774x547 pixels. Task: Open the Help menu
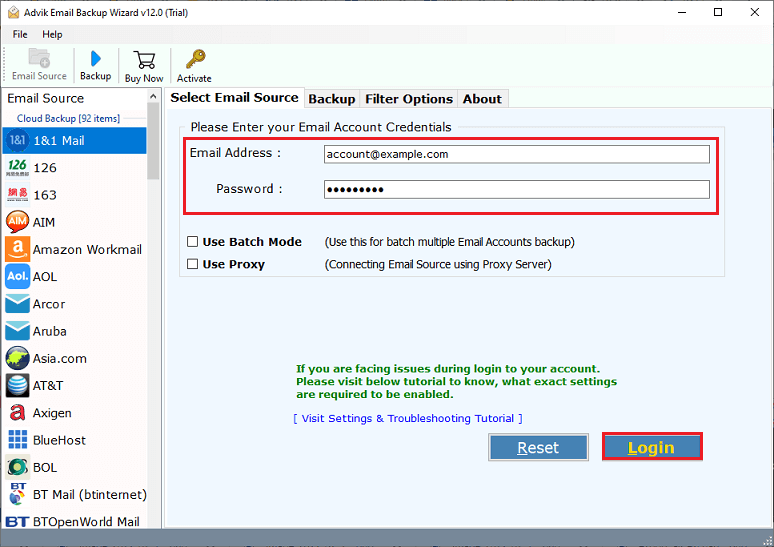pyautogui.click(x=52, y=35)
